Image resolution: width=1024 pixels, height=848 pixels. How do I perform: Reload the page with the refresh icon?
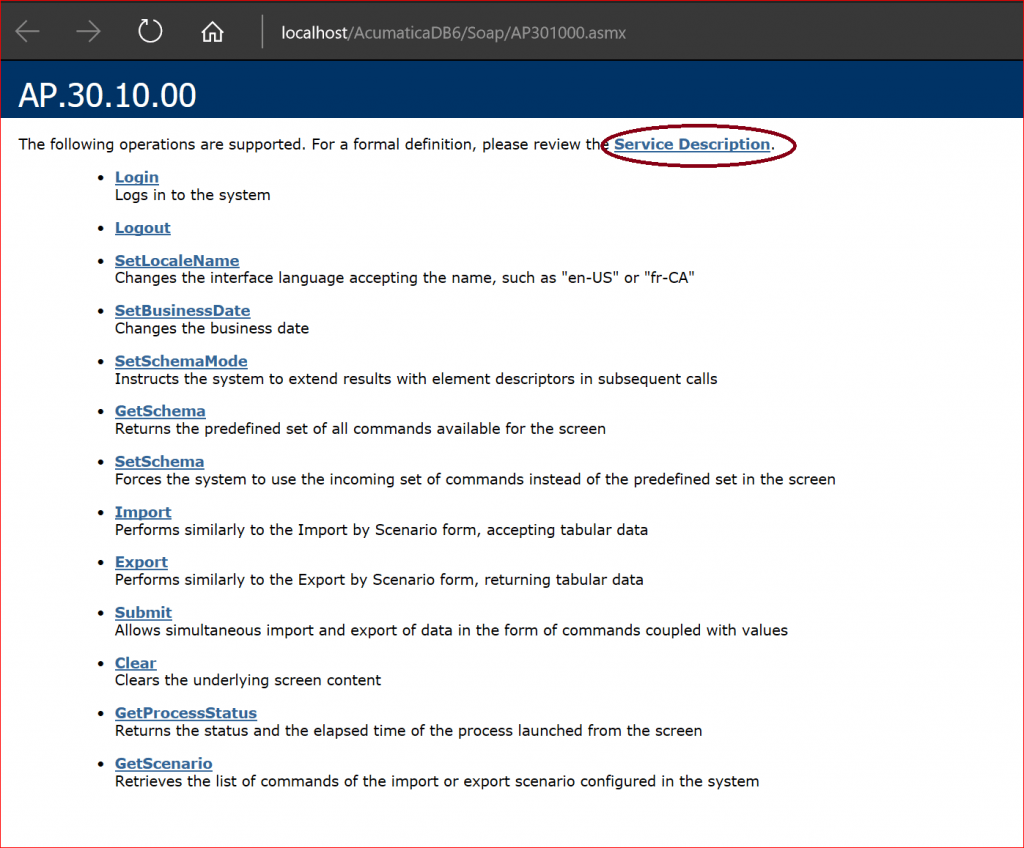coord(150,31)
